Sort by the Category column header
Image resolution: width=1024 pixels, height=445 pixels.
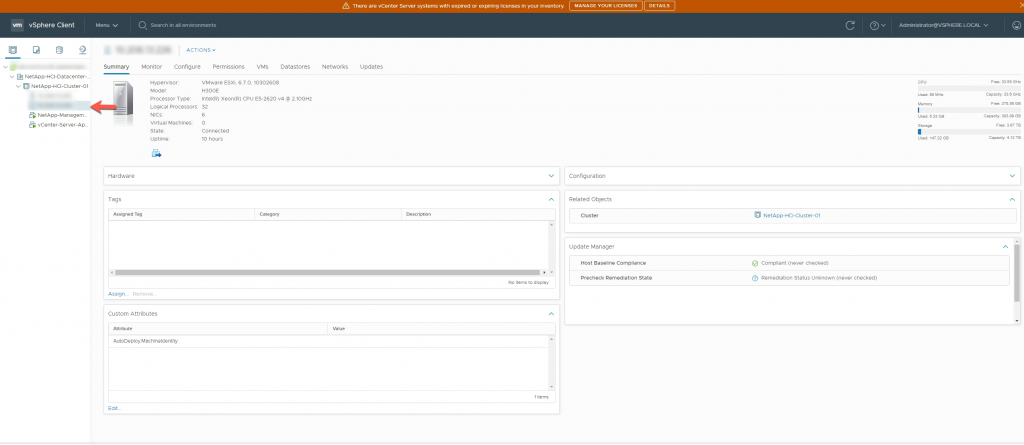point(328,214)
